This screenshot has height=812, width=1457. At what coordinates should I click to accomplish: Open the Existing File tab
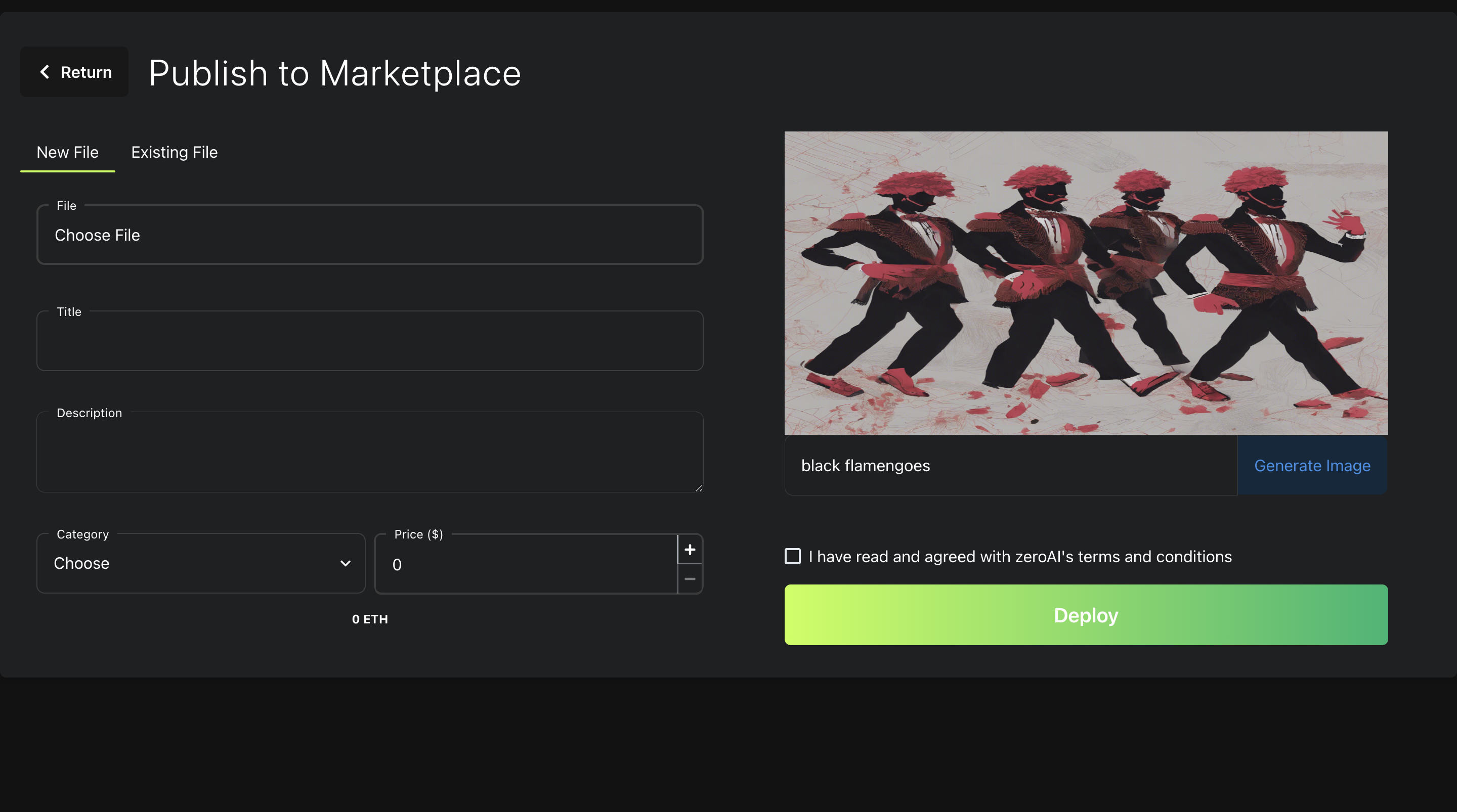pos(174,152)
